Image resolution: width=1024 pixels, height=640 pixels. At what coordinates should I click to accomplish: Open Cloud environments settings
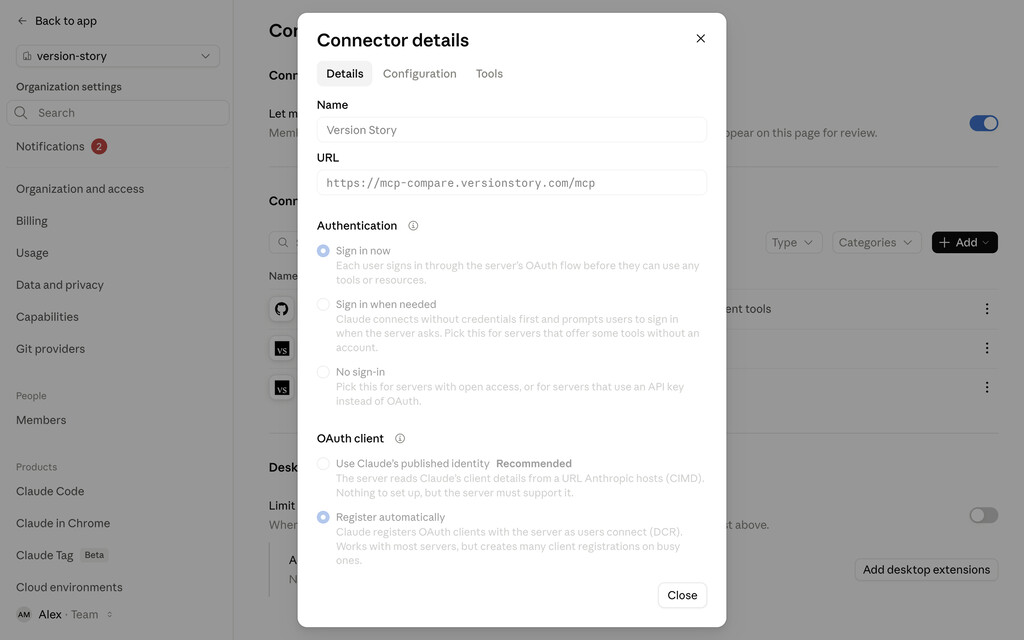(x=69, y=587)
